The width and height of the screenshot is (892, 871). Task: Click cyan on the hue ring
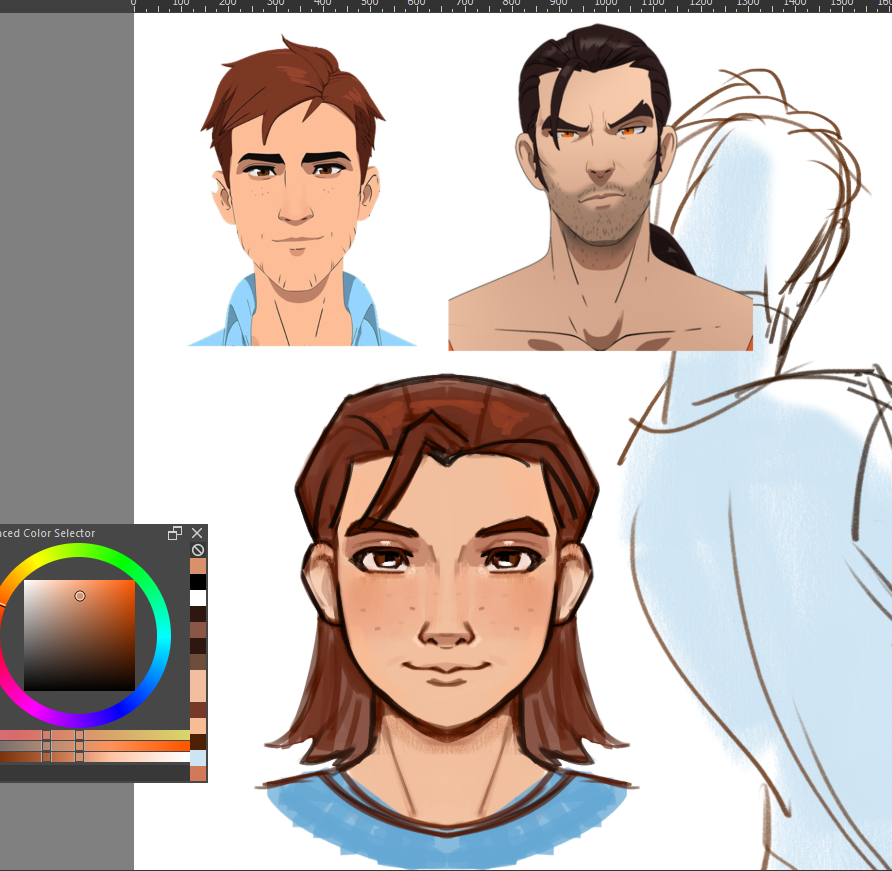coord(163,635)
